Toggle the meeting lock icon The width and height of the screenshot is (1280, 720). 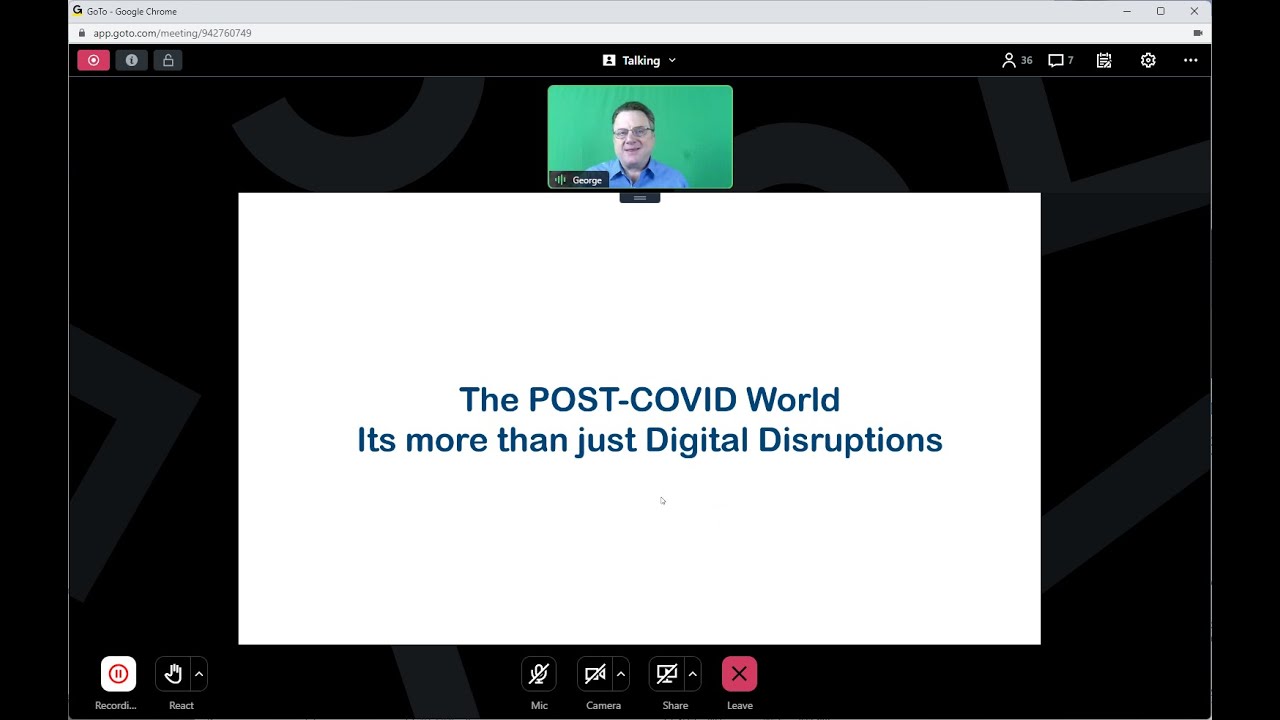pos(168,60)
